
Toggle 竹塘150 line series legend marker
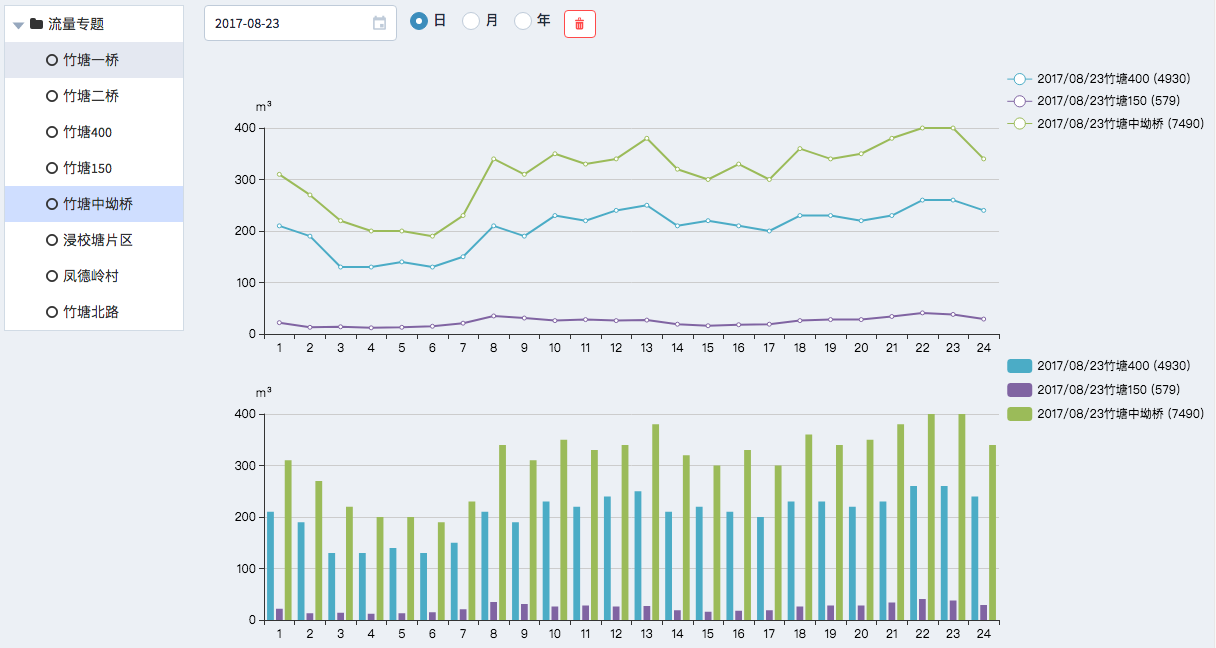[x=1019, y=101]
